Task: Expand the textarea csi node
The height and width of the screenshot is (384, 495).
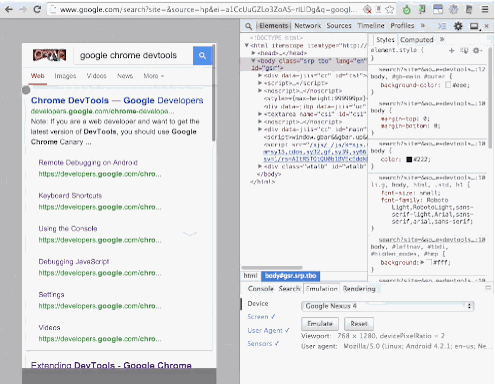Action: point(260,114)
